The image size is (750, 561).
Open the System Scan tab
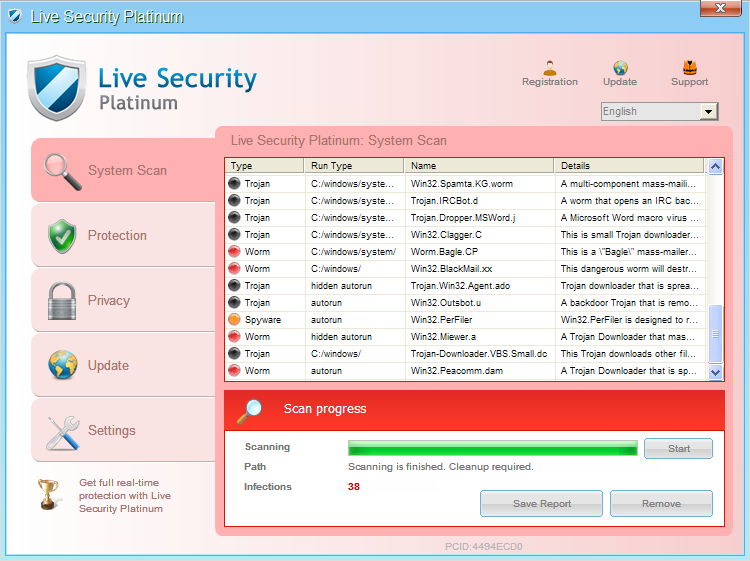(123, 170)
